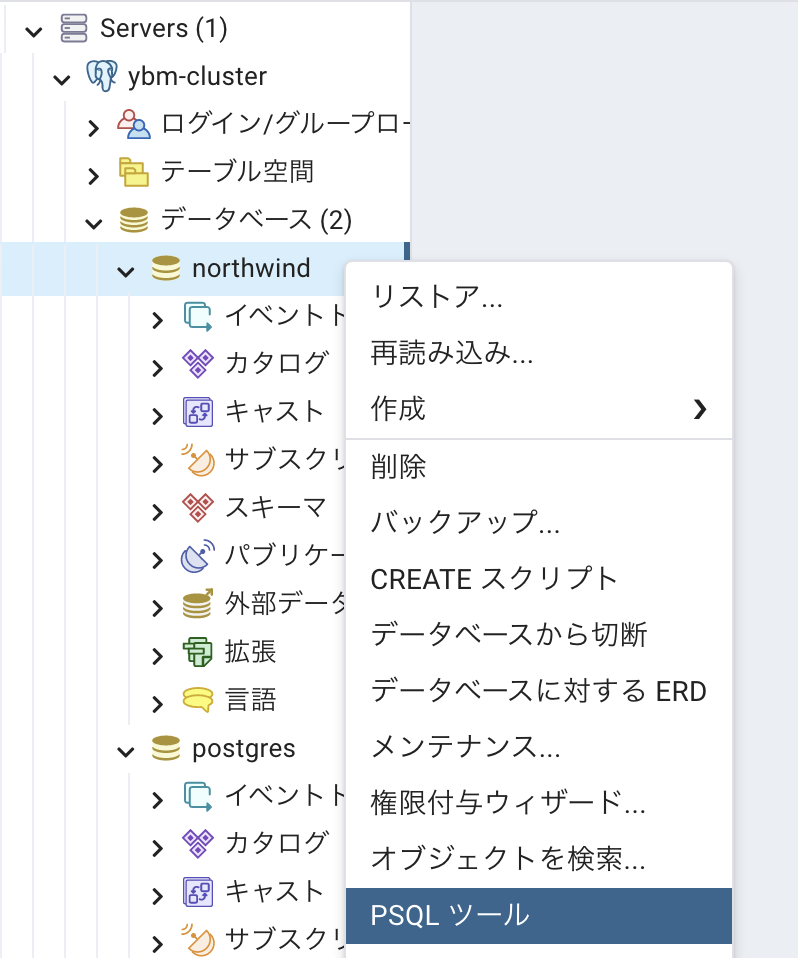Image resolution: width=798 pixels, height=958 pixels.
Task: Select the 拡張 label under northwind
Action: click(x=251, y=651)
